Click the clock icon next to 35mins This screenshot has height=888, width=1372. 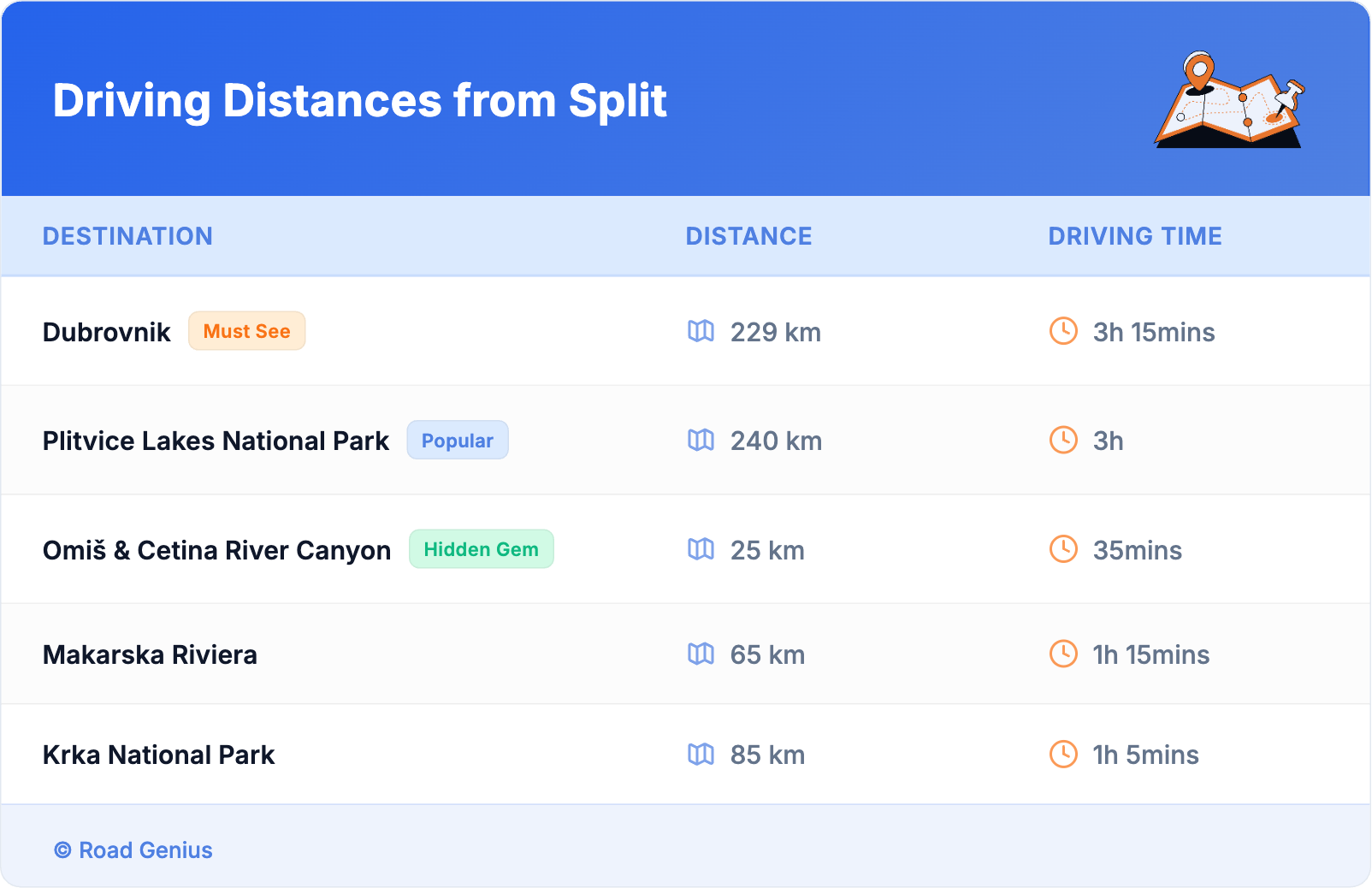1063,549
